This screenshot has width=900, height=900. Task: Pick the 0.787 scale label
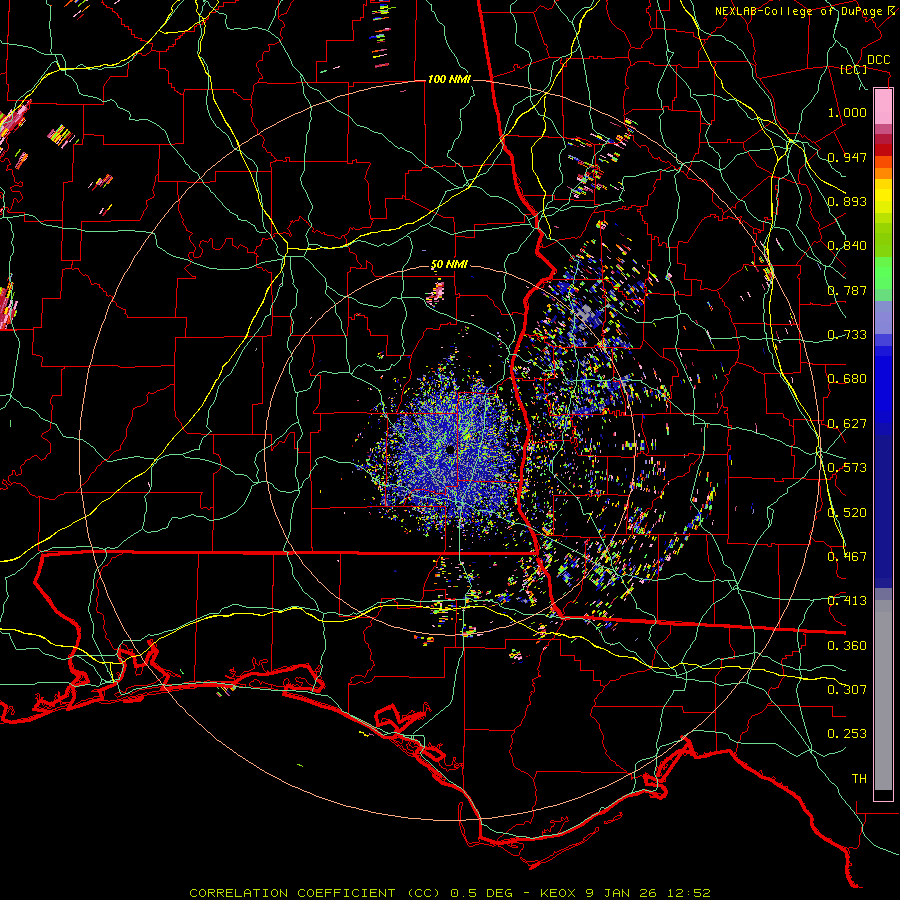(x=847, y=290)
